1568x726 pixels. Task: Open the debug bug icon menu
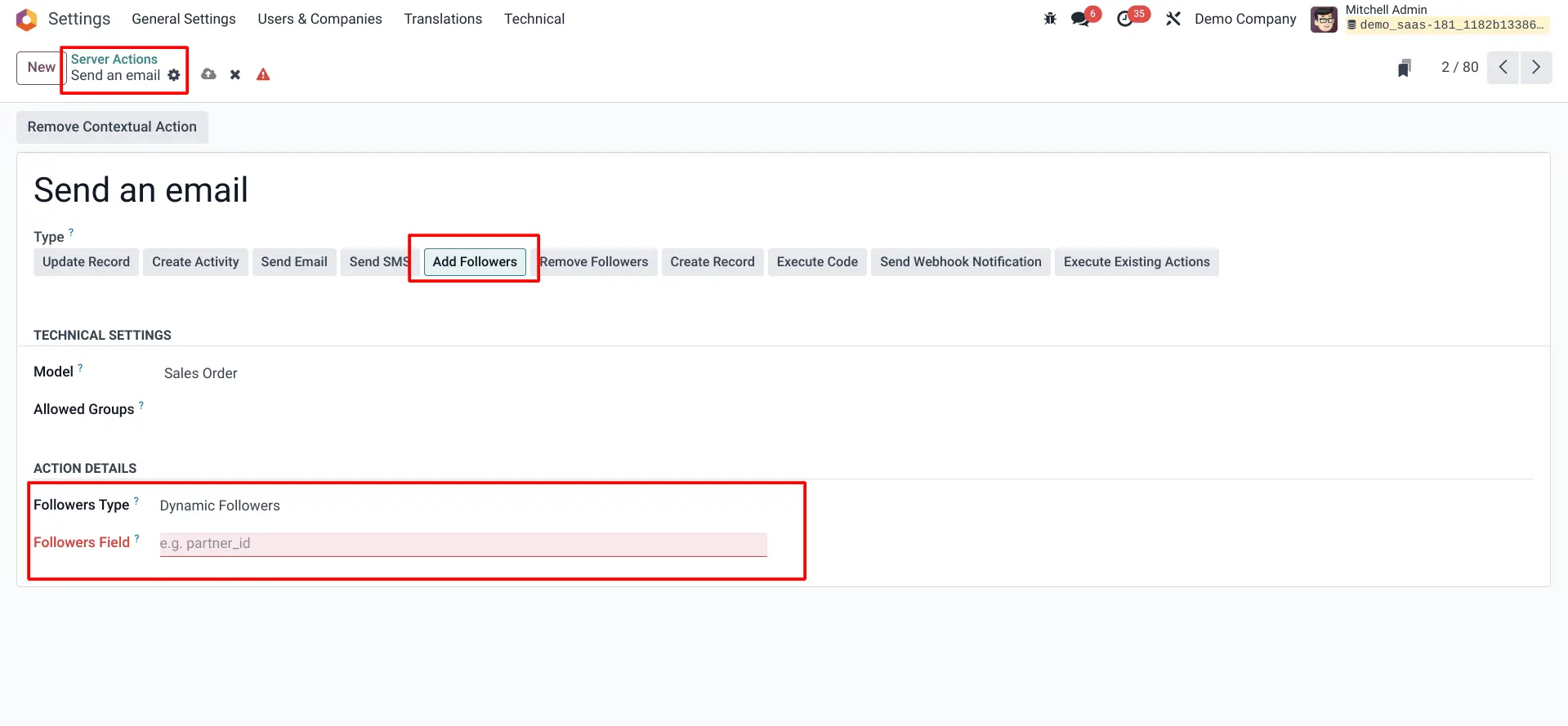1050,19
